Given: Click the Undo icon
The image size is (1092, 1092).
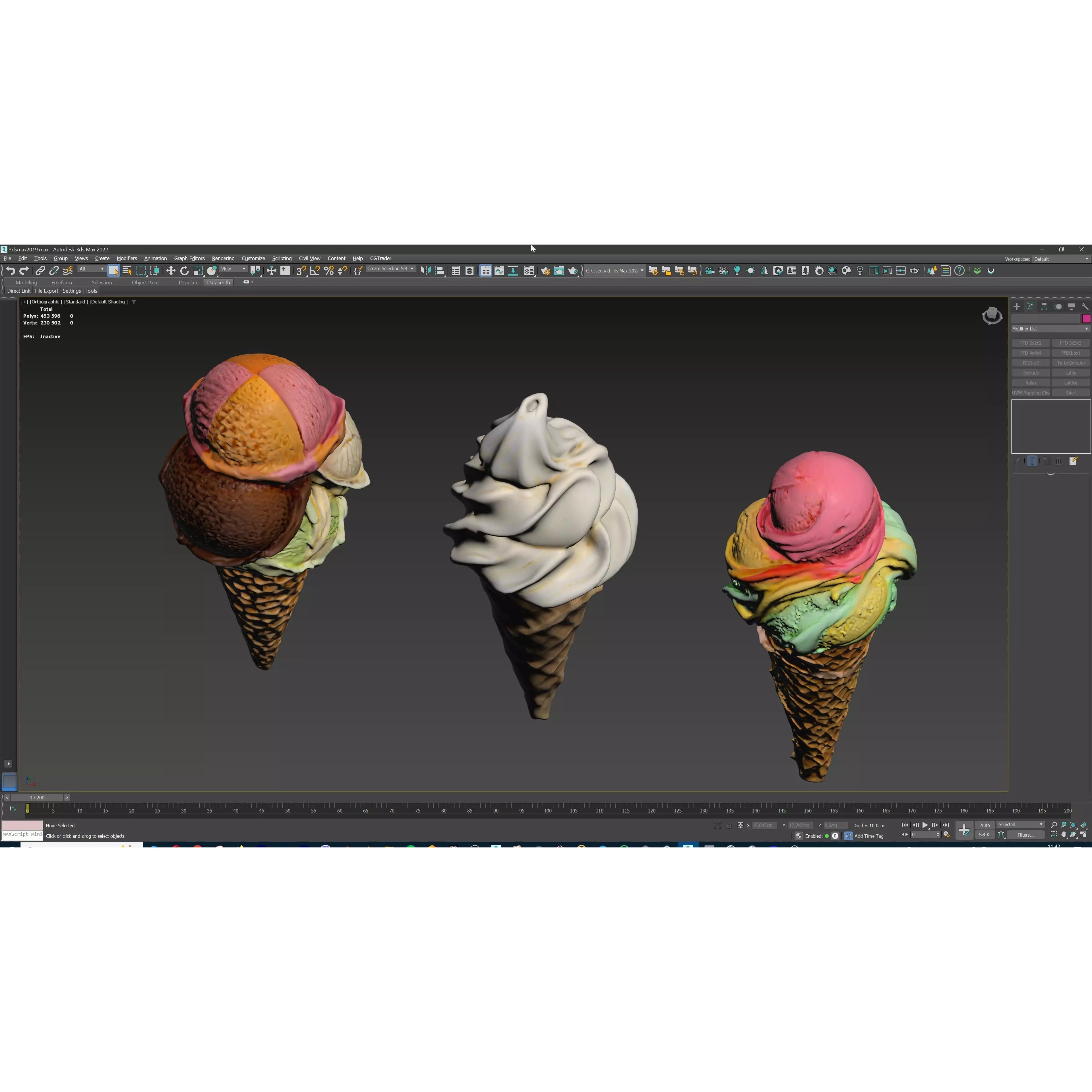Looking at the screenshot, I should [x=10, y=271].
